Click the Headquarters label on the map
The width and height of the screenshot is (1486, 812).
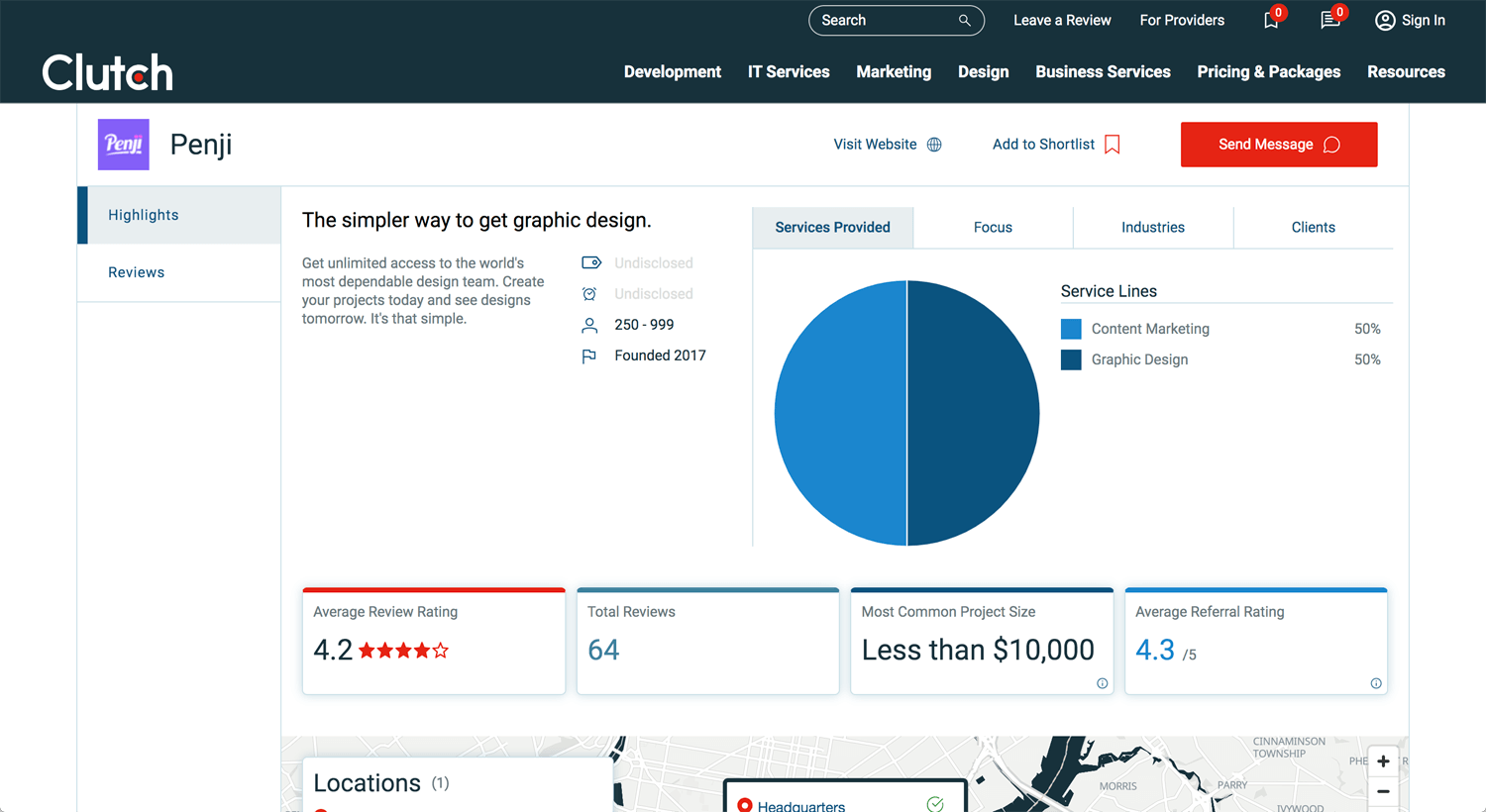(x=801, y=806)
